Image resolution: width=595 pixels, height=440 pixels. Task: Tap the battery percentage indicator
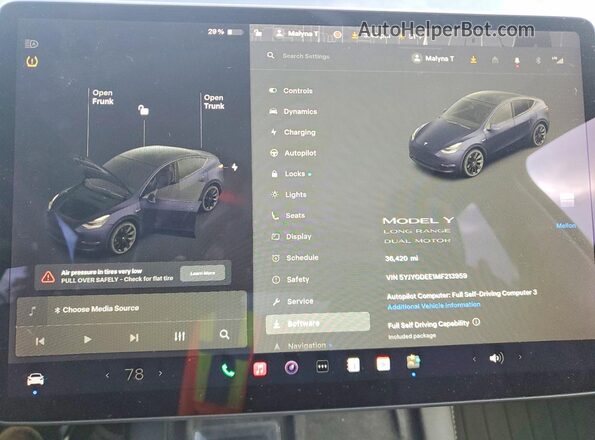[225, 32]
